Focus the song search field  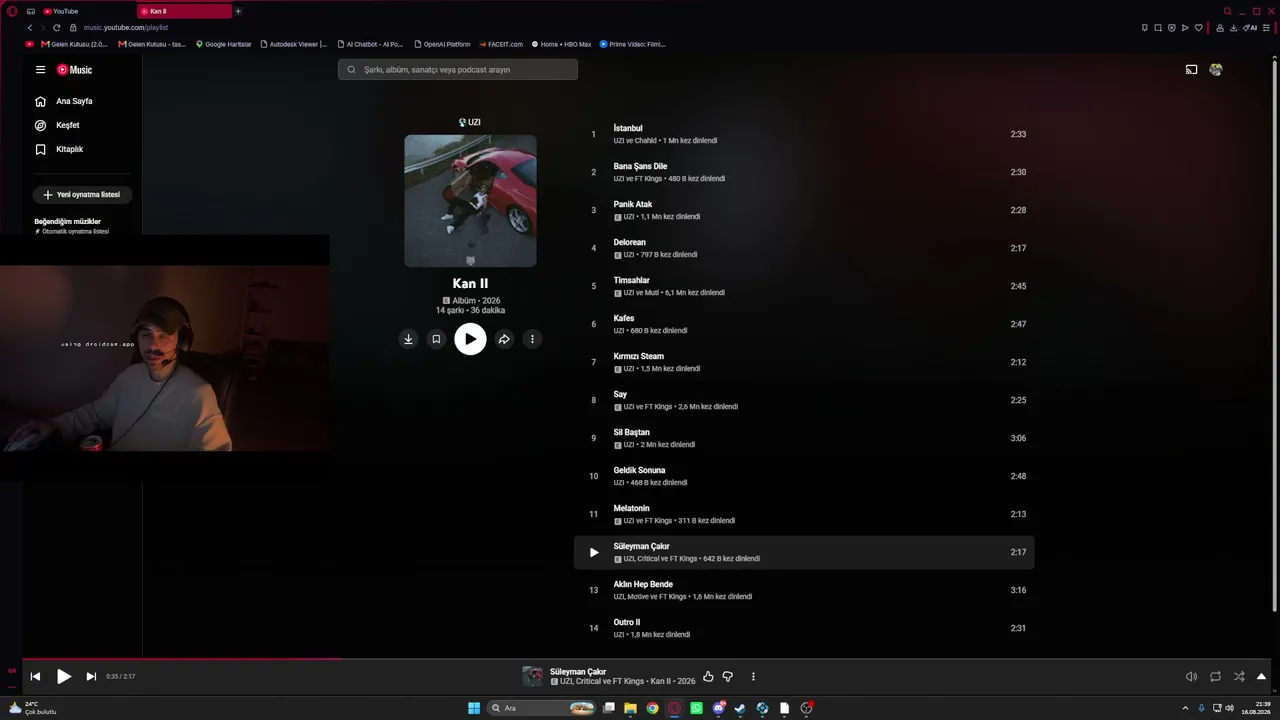coord(458,69)
